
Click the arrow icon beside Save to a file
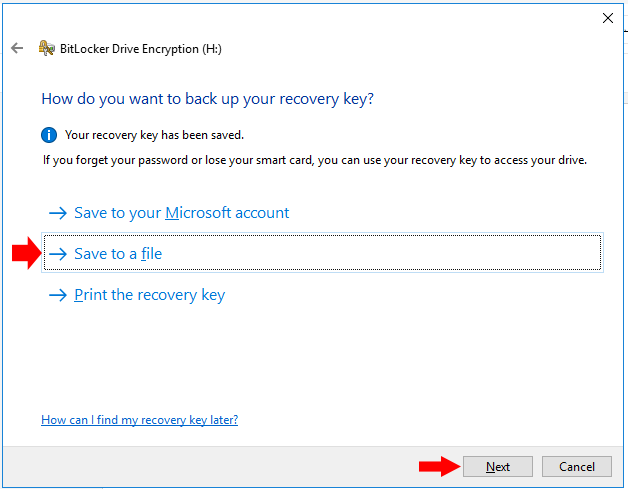[x=58, y=254]
